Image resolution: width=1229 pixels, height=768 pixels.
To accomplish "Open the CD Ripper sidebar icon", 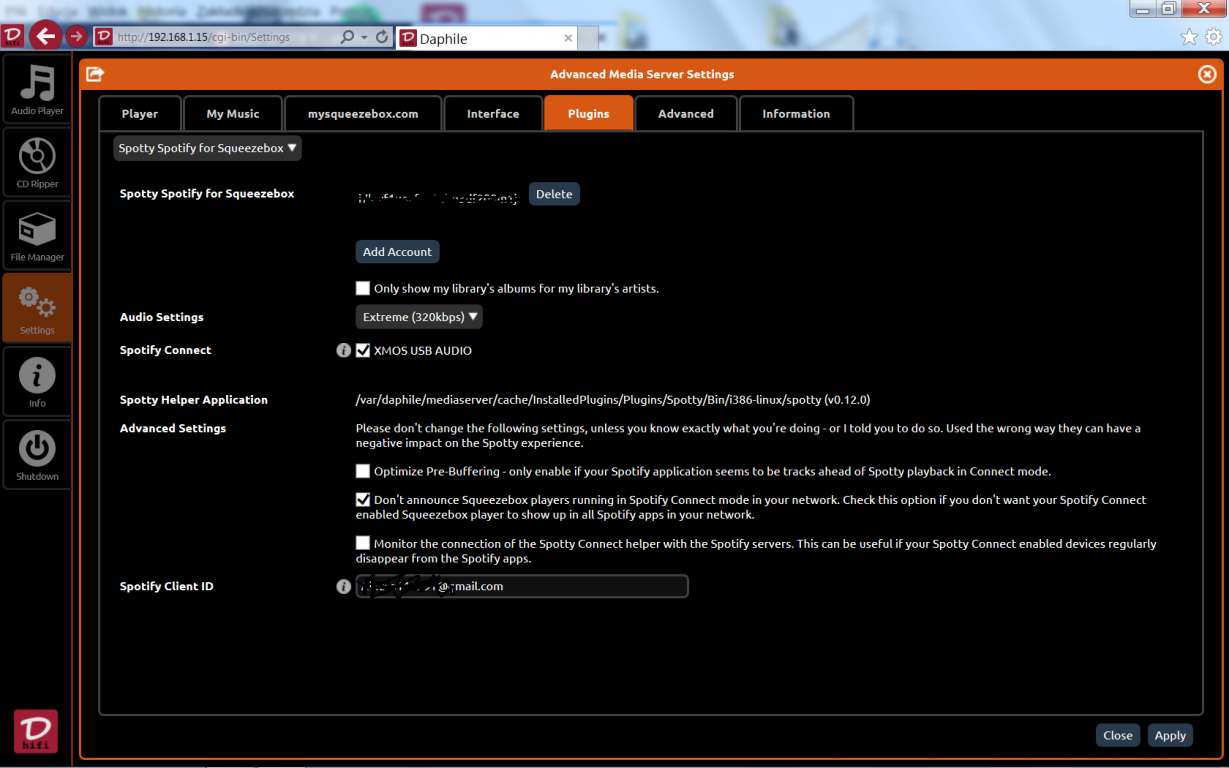I will 37,163.
